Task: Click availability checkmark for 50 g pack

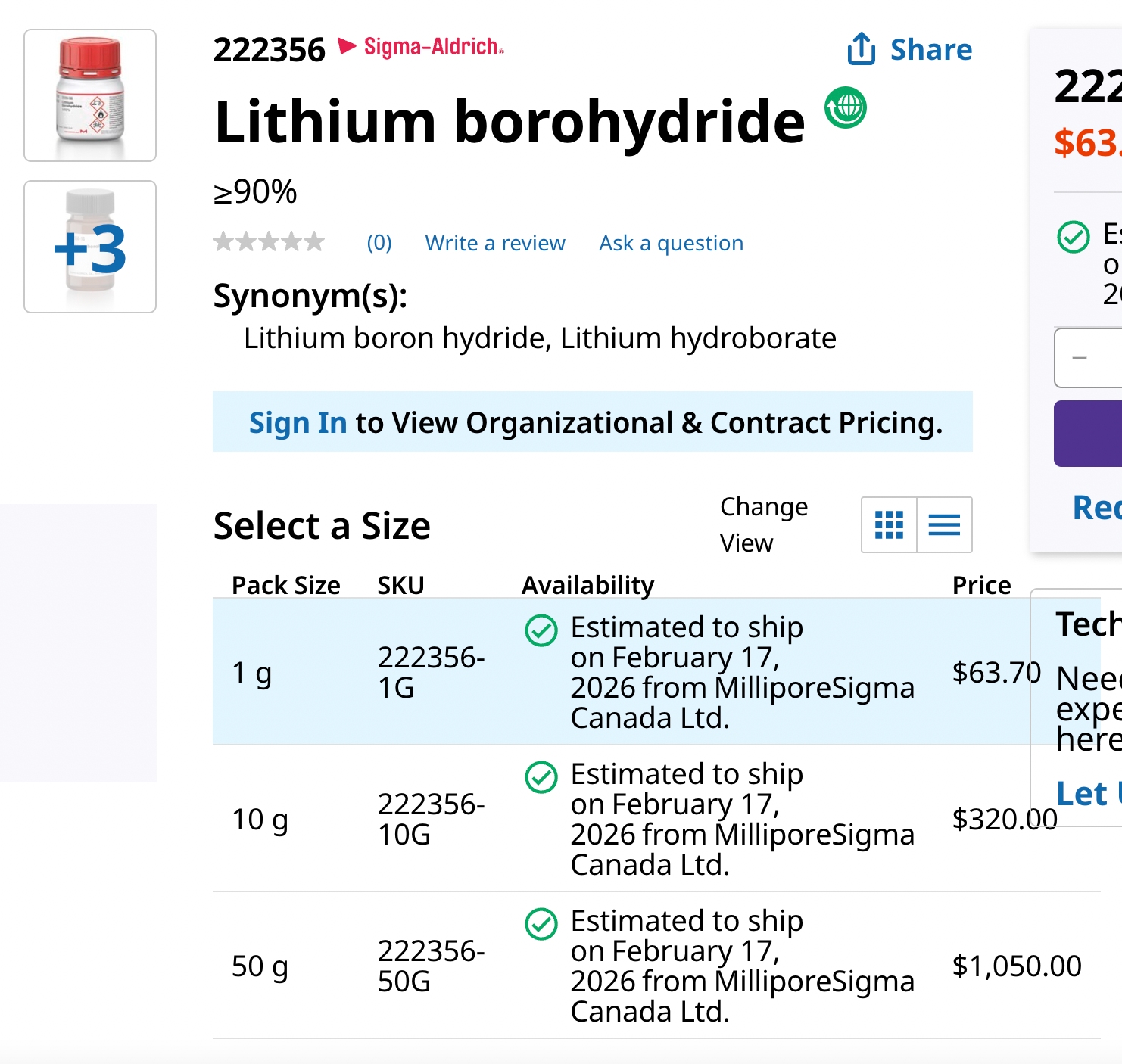Action: click(x=541, y=924)
